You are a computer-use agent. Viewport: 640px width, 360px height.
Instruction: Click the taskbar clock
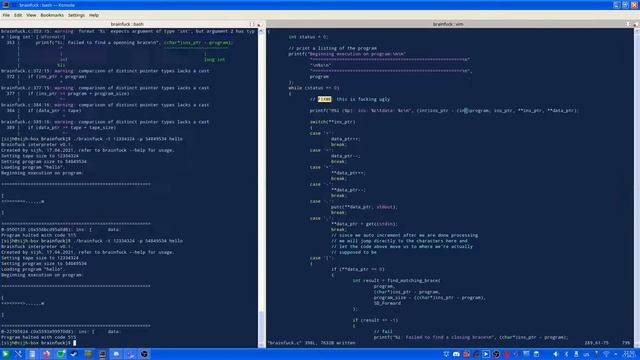629,354
